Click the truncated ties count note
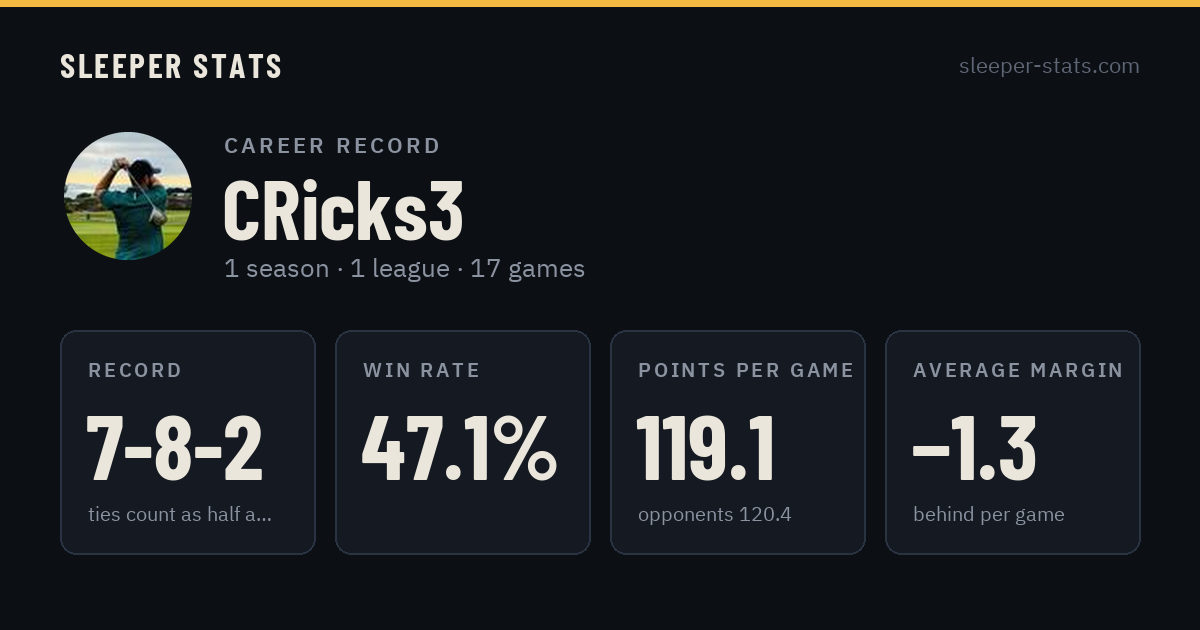 pos(180,515)
